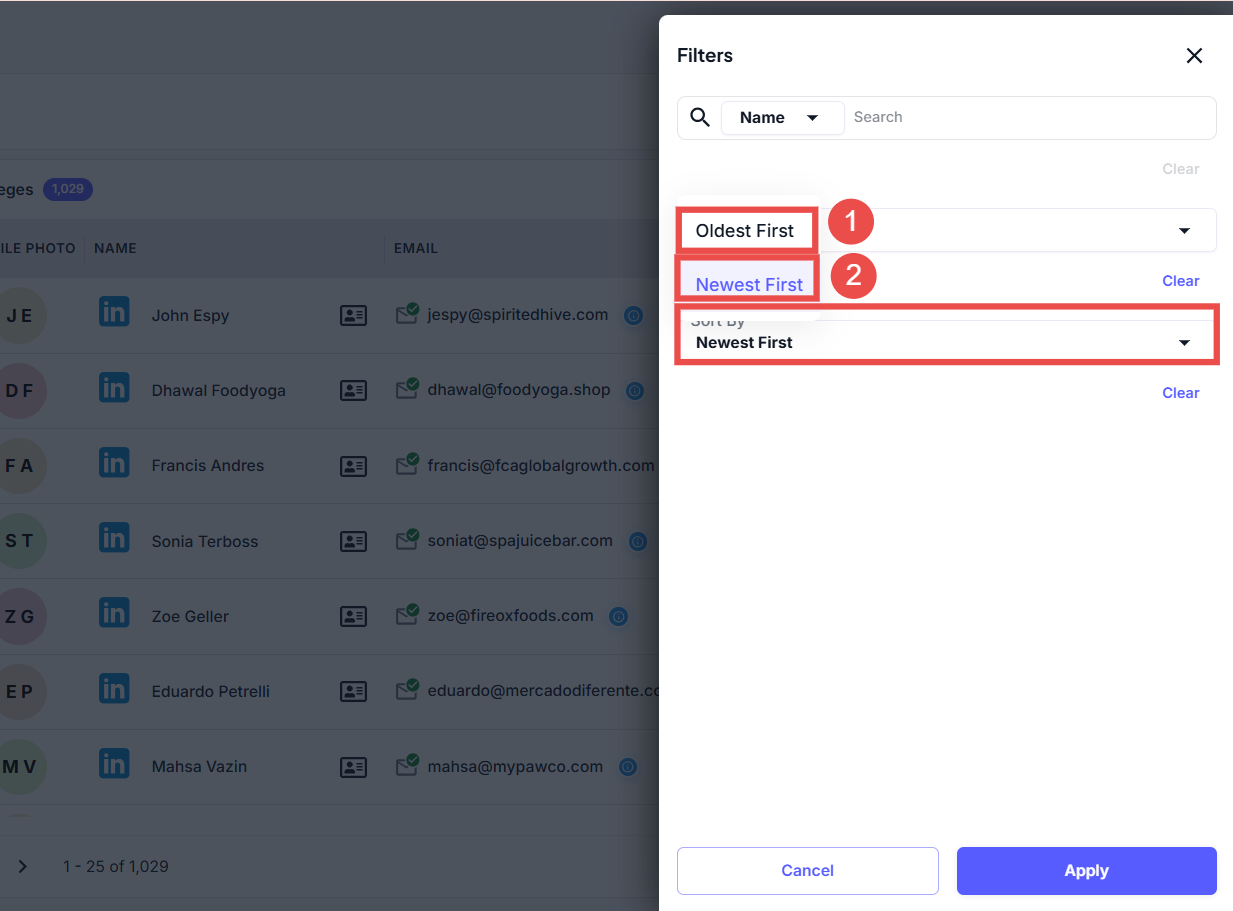Focus the Search text field
Viewport: 1233px width, 911px height.
[1028, 118]
